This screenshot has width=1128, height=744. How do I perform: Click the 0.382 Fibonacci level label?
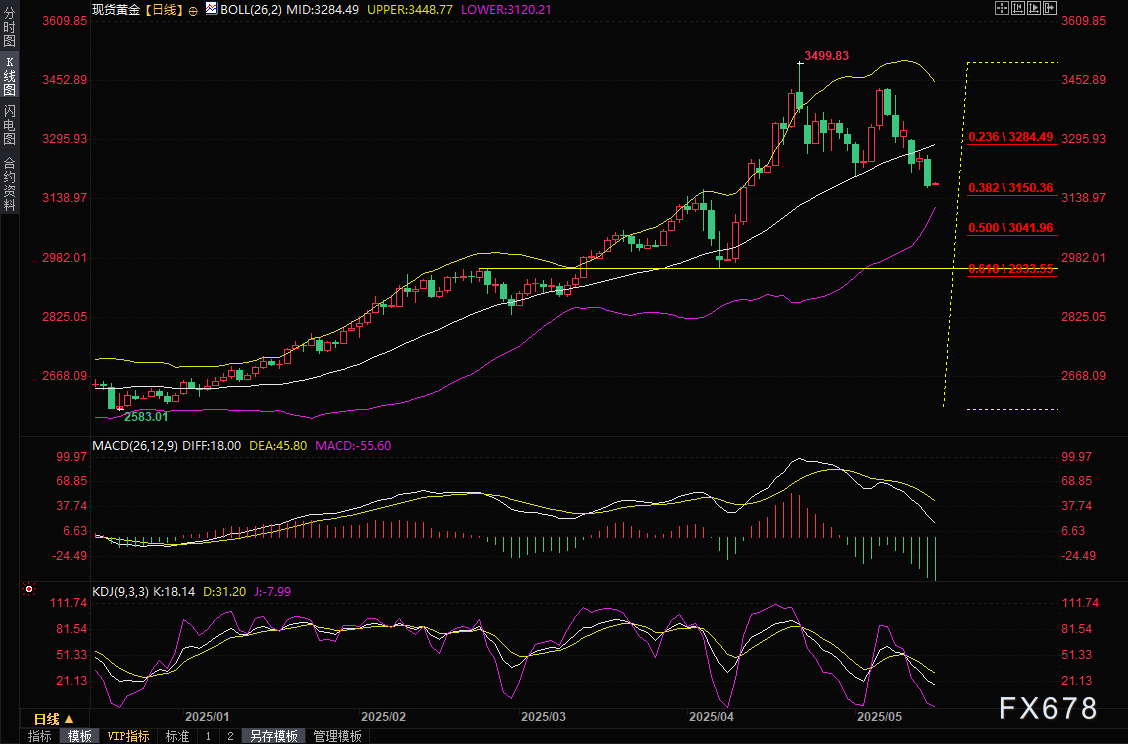click(x=1011, y=188)
